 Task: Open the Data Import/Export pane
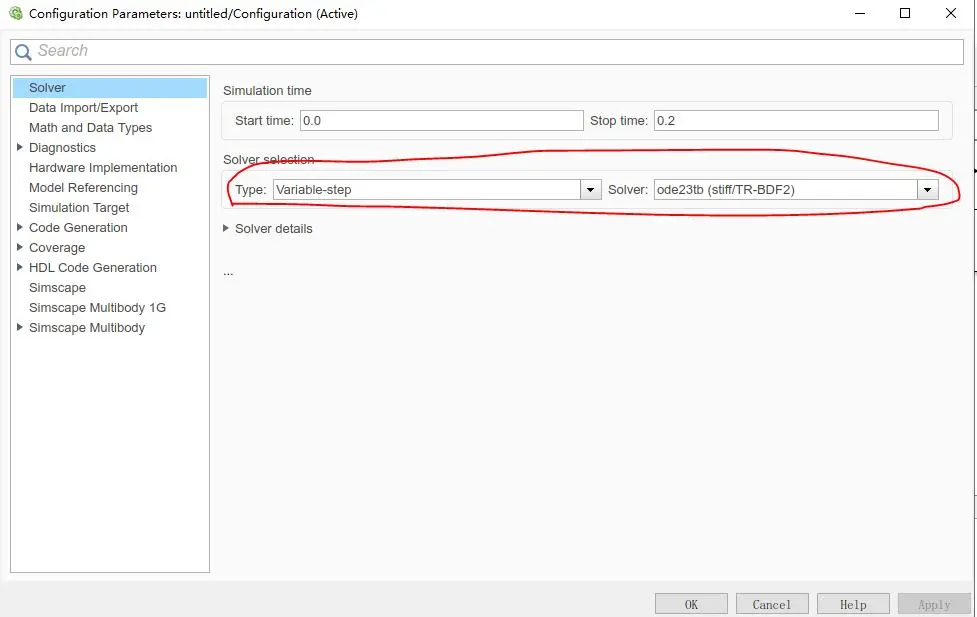click(x=83, y=108)
